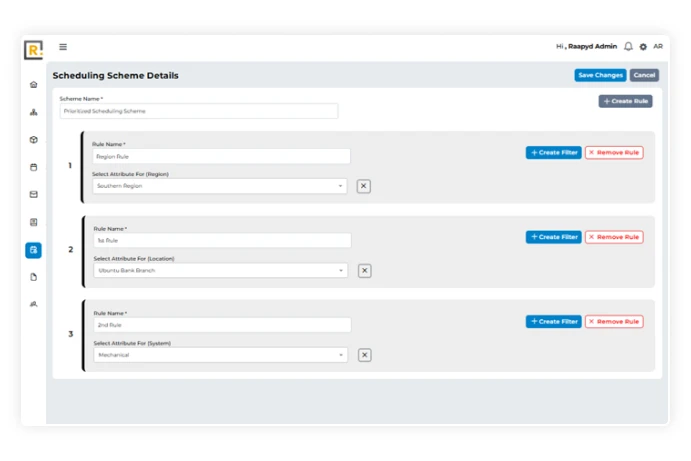Screen dimensions: 691x461
Task: Open settings via the gear icon
Action: [x=643, y=47]
